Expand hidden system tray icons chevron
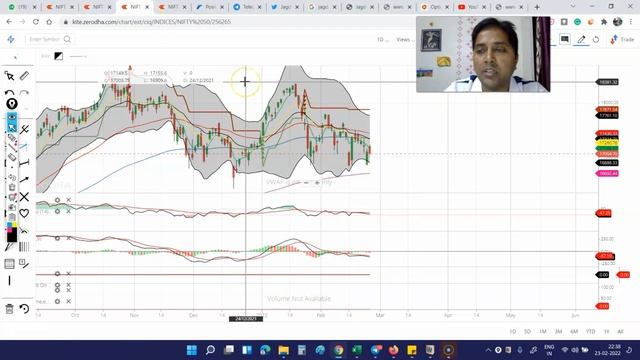Screen dimensions: 640x360 pos(488,350)
